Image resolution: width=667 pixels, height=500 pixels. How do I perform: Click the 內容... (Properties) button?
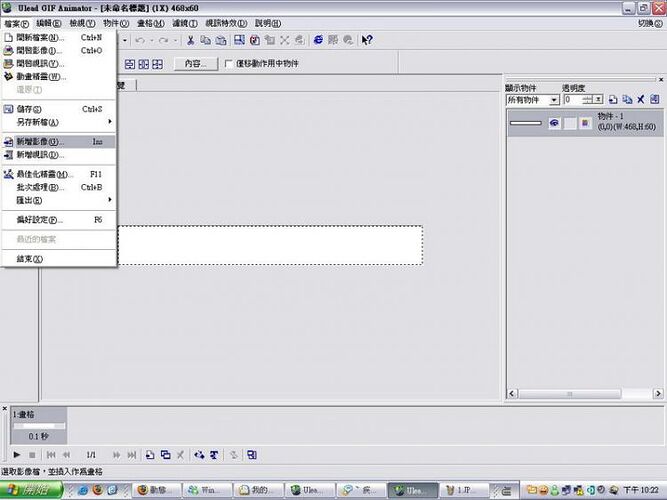coord(196,64)
